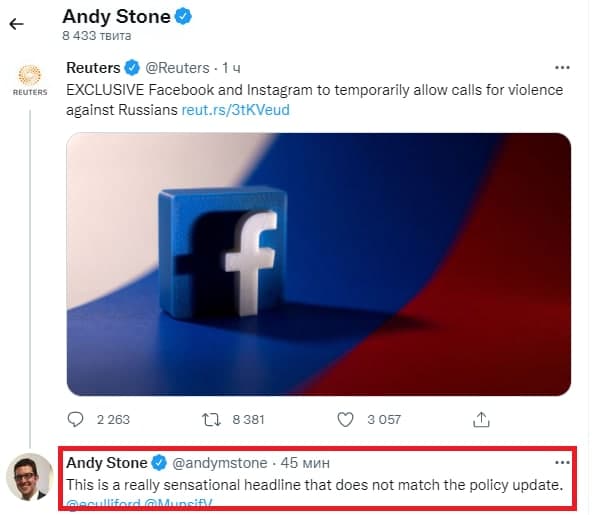610x515 pixels.
Task: Click the @Reuters handle
Action: pos(178,68)
